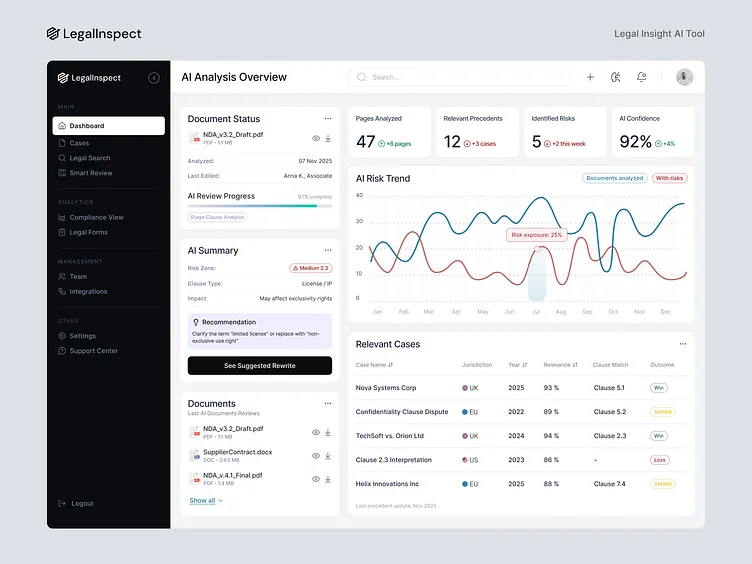
Task: Focus the Search input field
Action: click(460, 77)
